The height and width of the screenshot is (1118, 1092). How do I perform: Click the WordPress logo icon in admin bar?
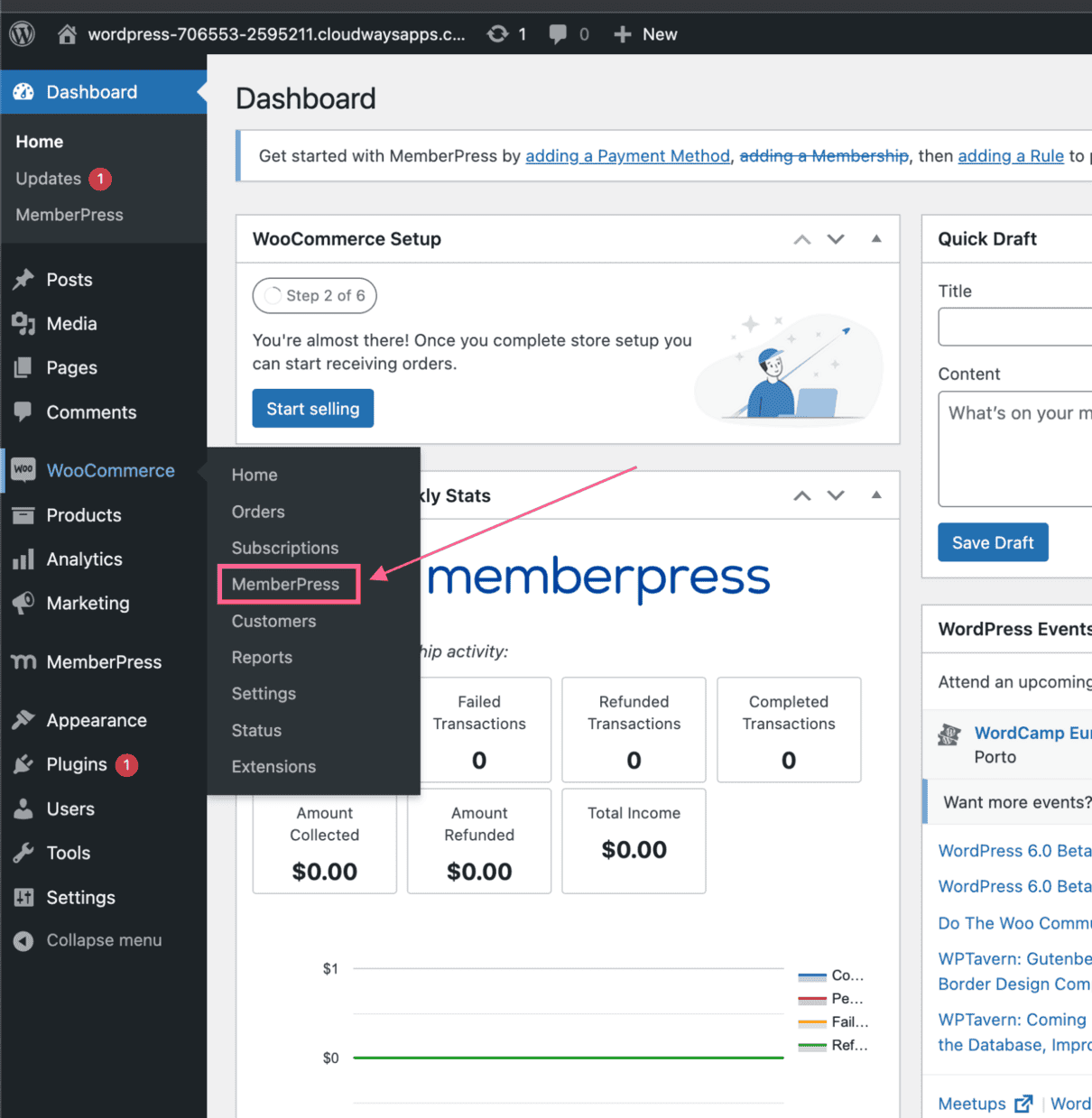(x=22, y=34)
